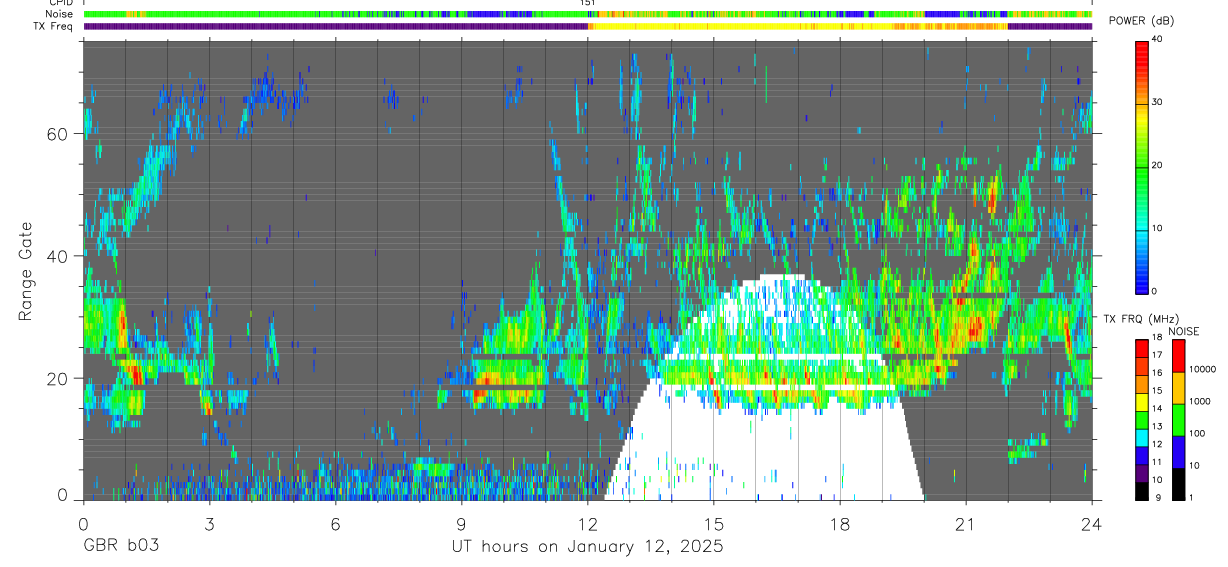This screenshot has width=1228, height=567.
Task: Click the GBR b03 station label
Action: click(120, 546)
